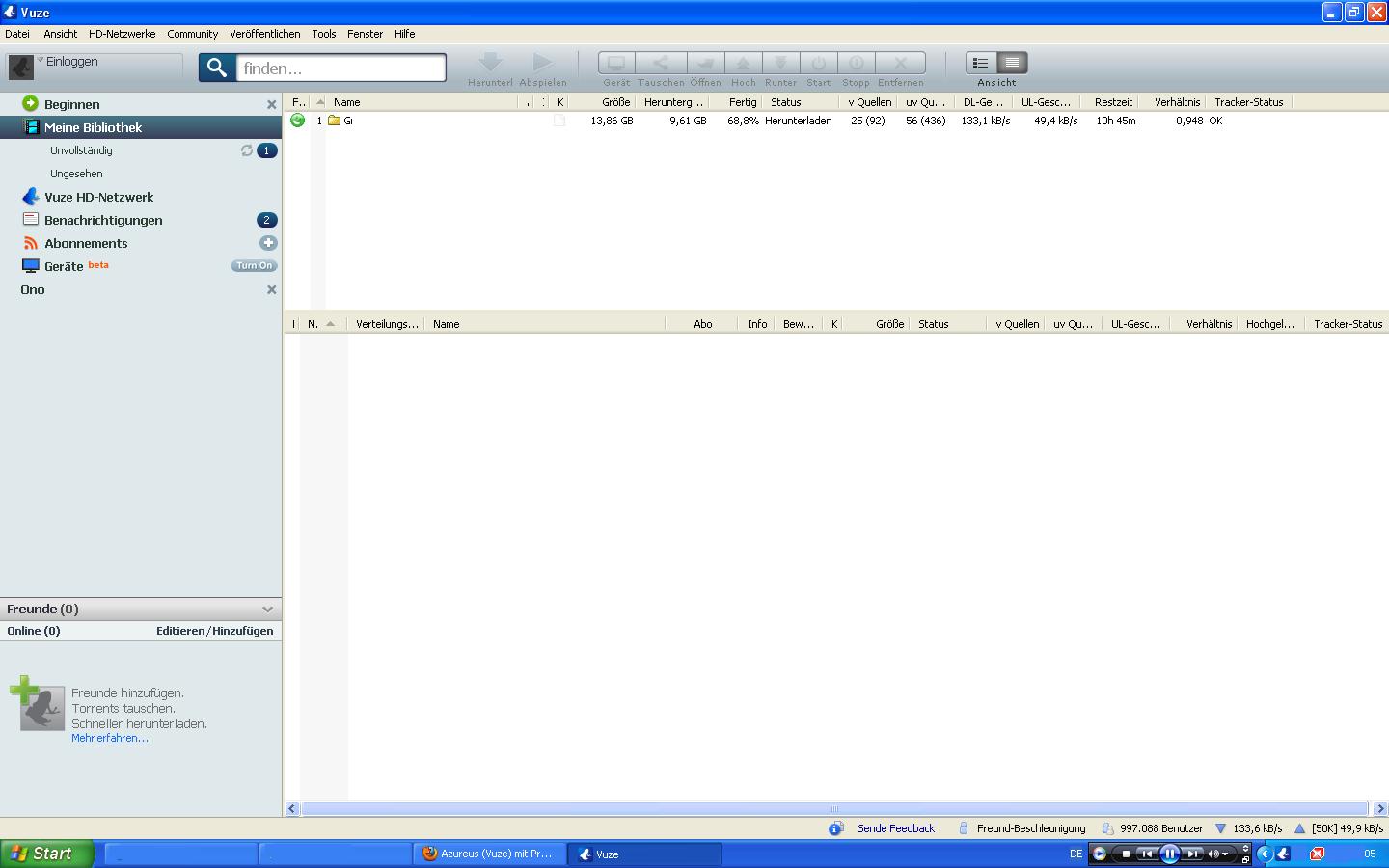Screen dimensions: 1389x868
Task: Open the Fenster menu
Action: coord(366,34)
